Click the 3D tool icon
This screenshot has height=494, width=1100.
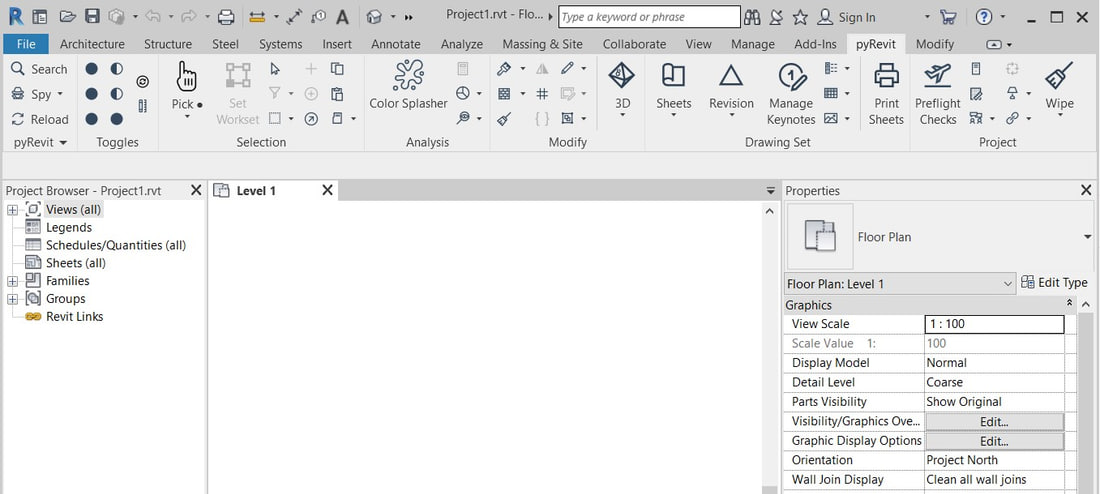622,75
